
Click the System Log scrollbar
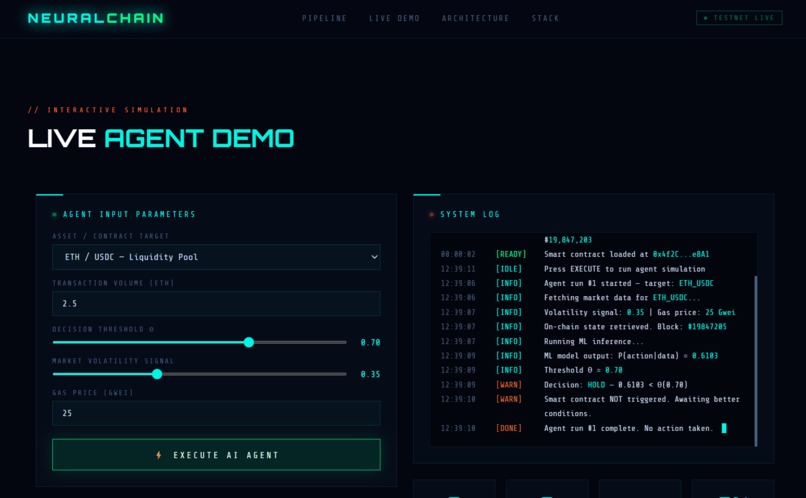(756, 361)
